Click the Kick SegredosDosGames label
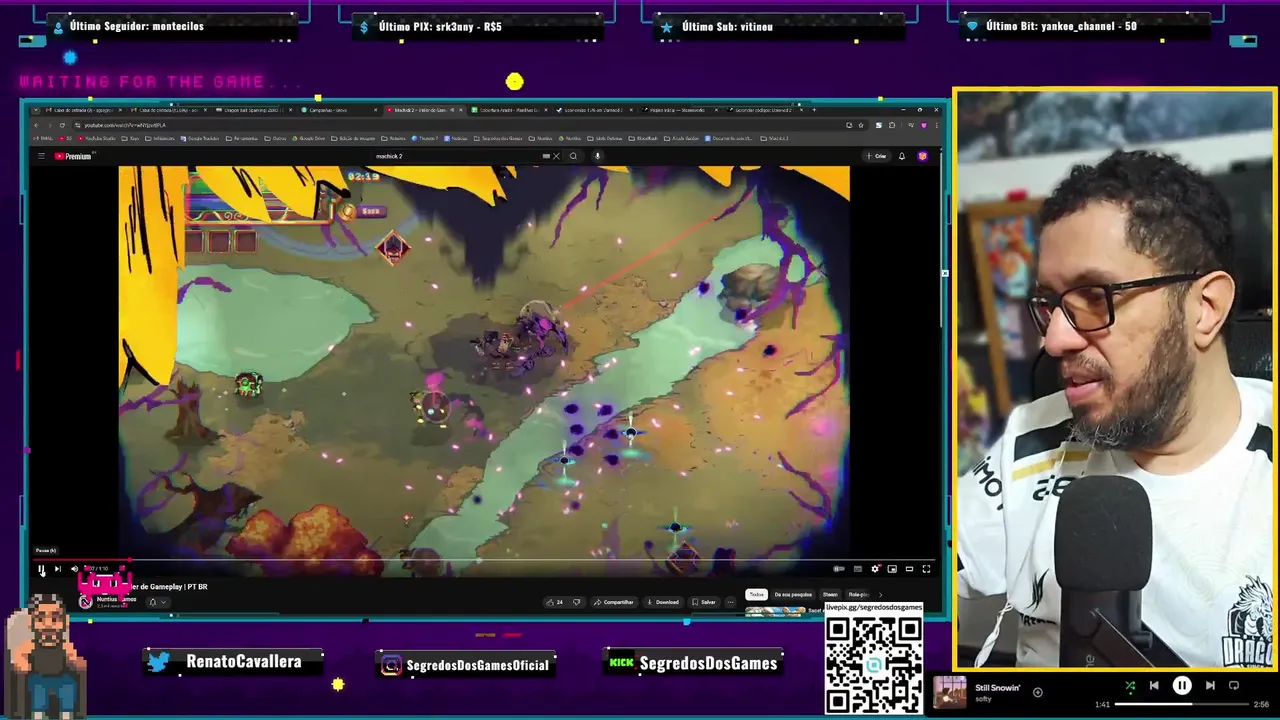 [693, 663]
